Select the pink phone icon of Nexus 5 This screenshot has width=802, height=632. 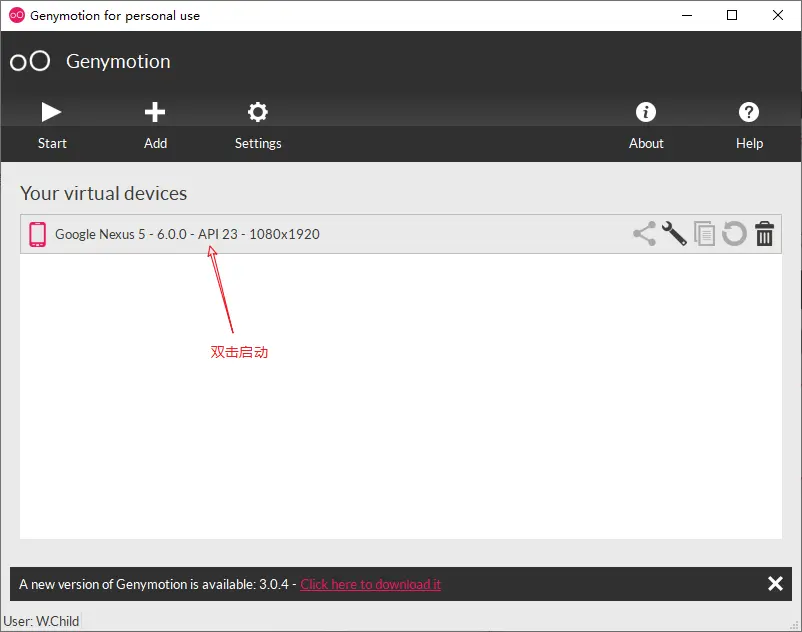[37, 234]
